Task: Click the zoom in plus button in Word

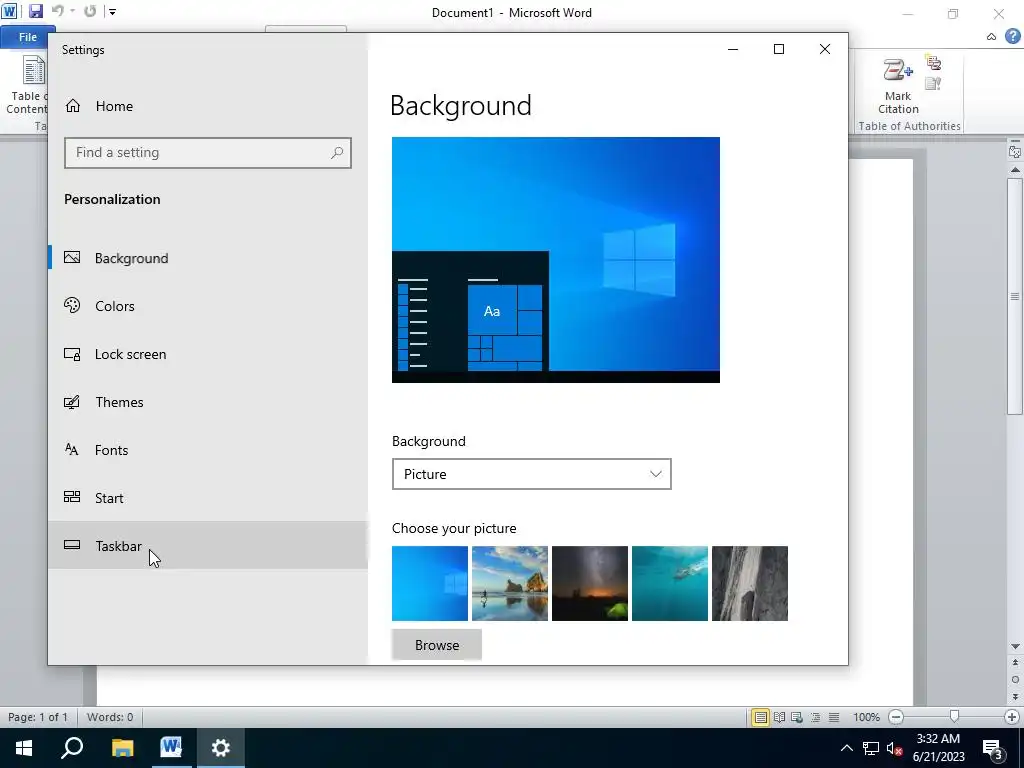Action: click(1012, 717)
